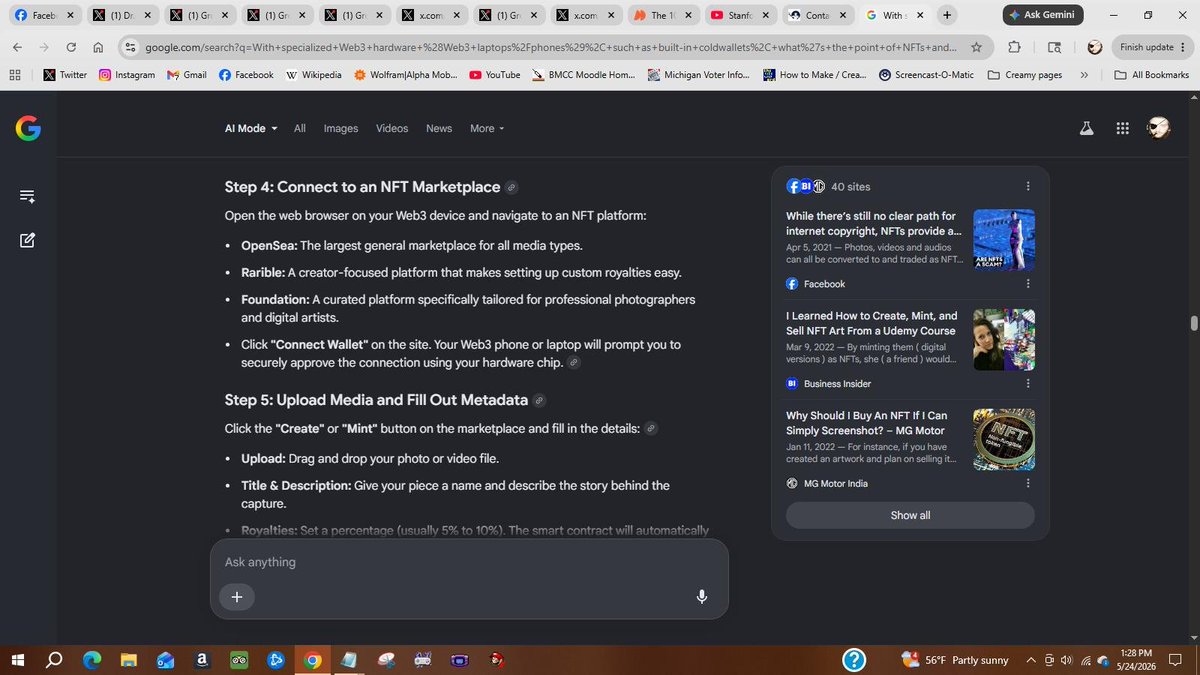Open the Wikipedia bookmark
This screenshot has height=675, width=1200.
click(313, 75)
